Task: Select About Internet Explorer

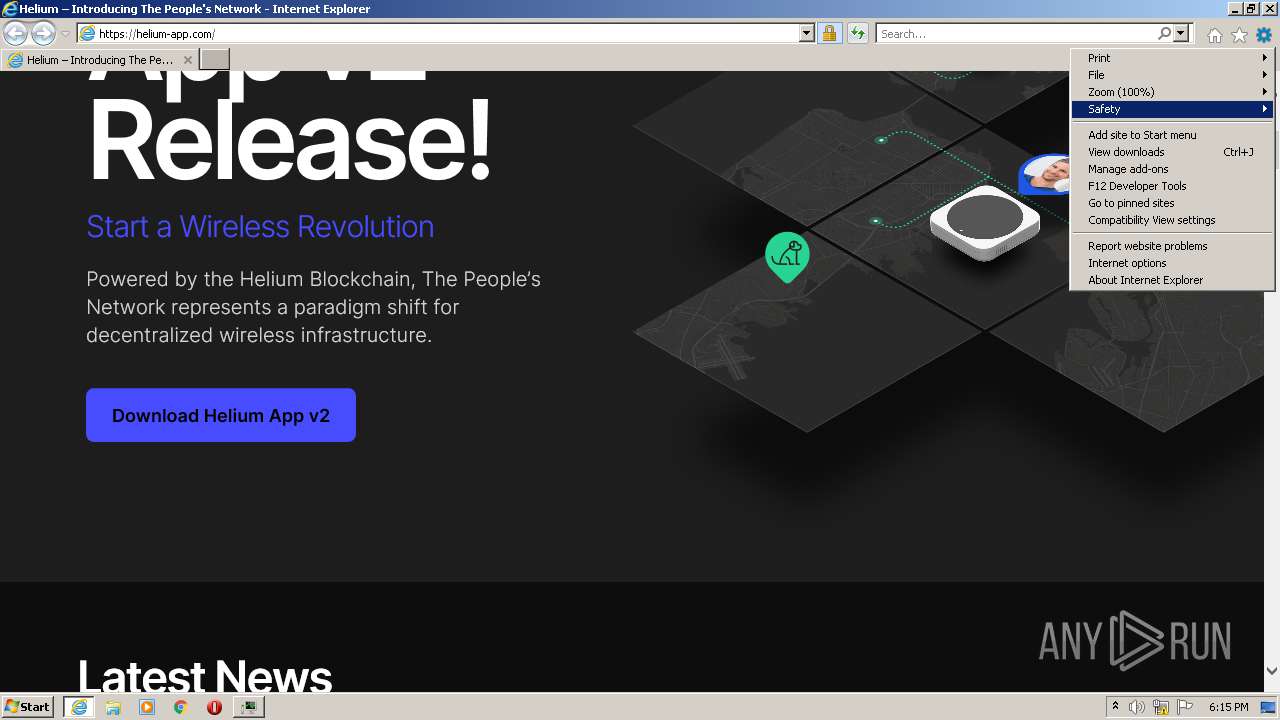Action: click(x=1172, y=280)
